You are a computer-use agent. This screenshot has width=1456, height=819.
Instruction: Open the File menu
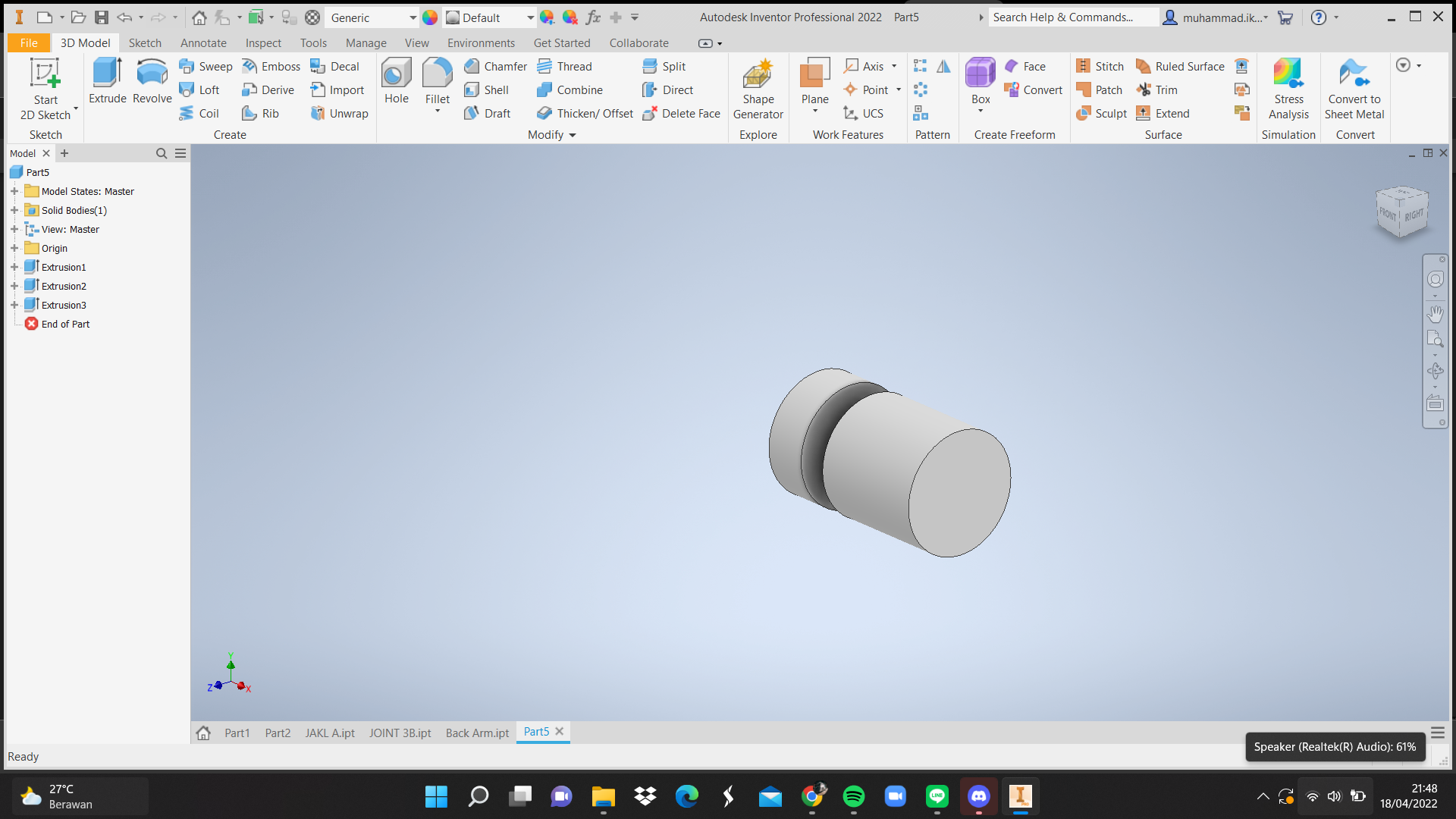click(29, 43)
